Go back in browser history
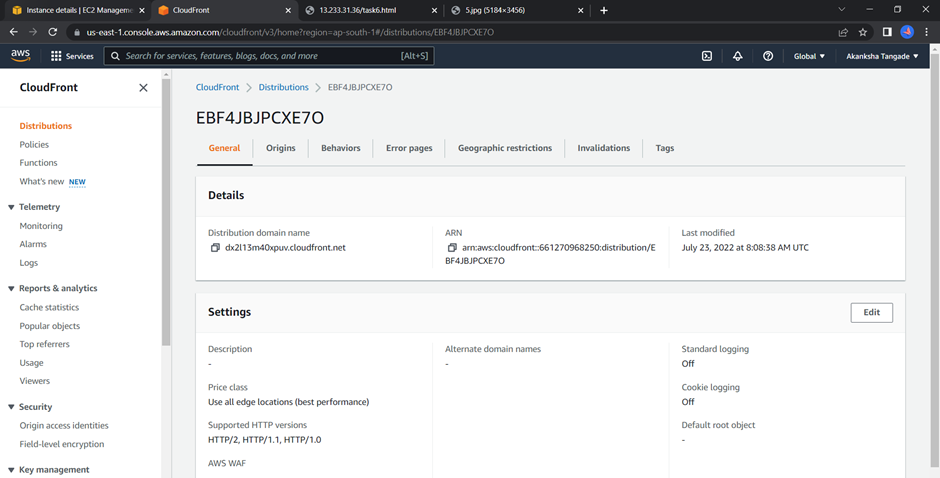Viewport: 940px width, 478px height. tap(14, 32)
